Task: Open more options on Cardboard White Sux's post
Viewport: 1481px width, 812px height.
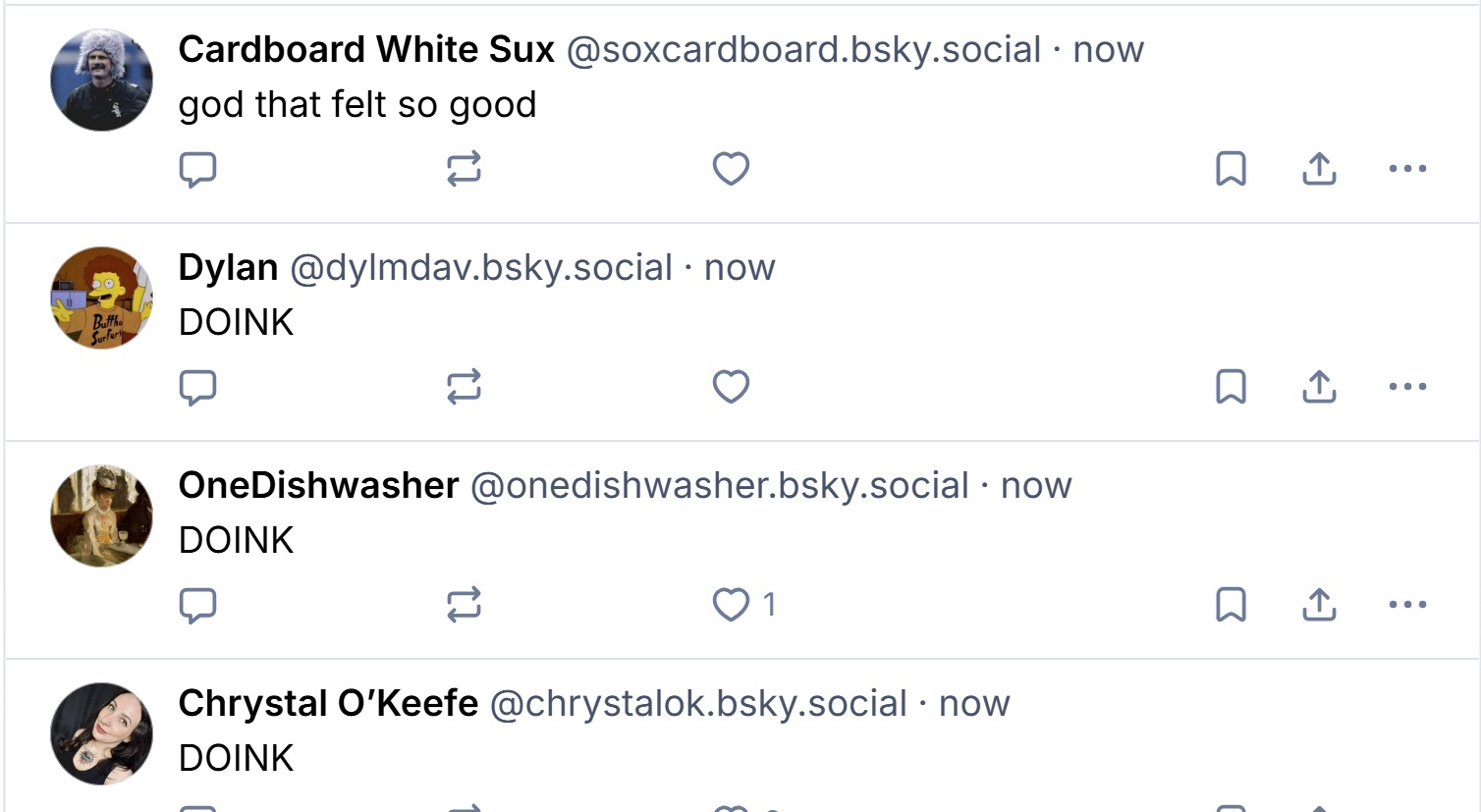Action: [1407, 169]
